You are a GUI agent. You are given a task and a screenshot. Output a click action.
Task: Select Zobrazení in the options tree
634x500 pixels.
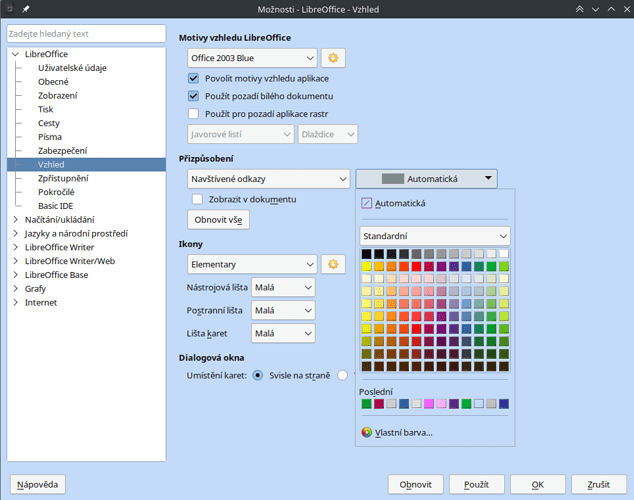[x=57, y=95]
